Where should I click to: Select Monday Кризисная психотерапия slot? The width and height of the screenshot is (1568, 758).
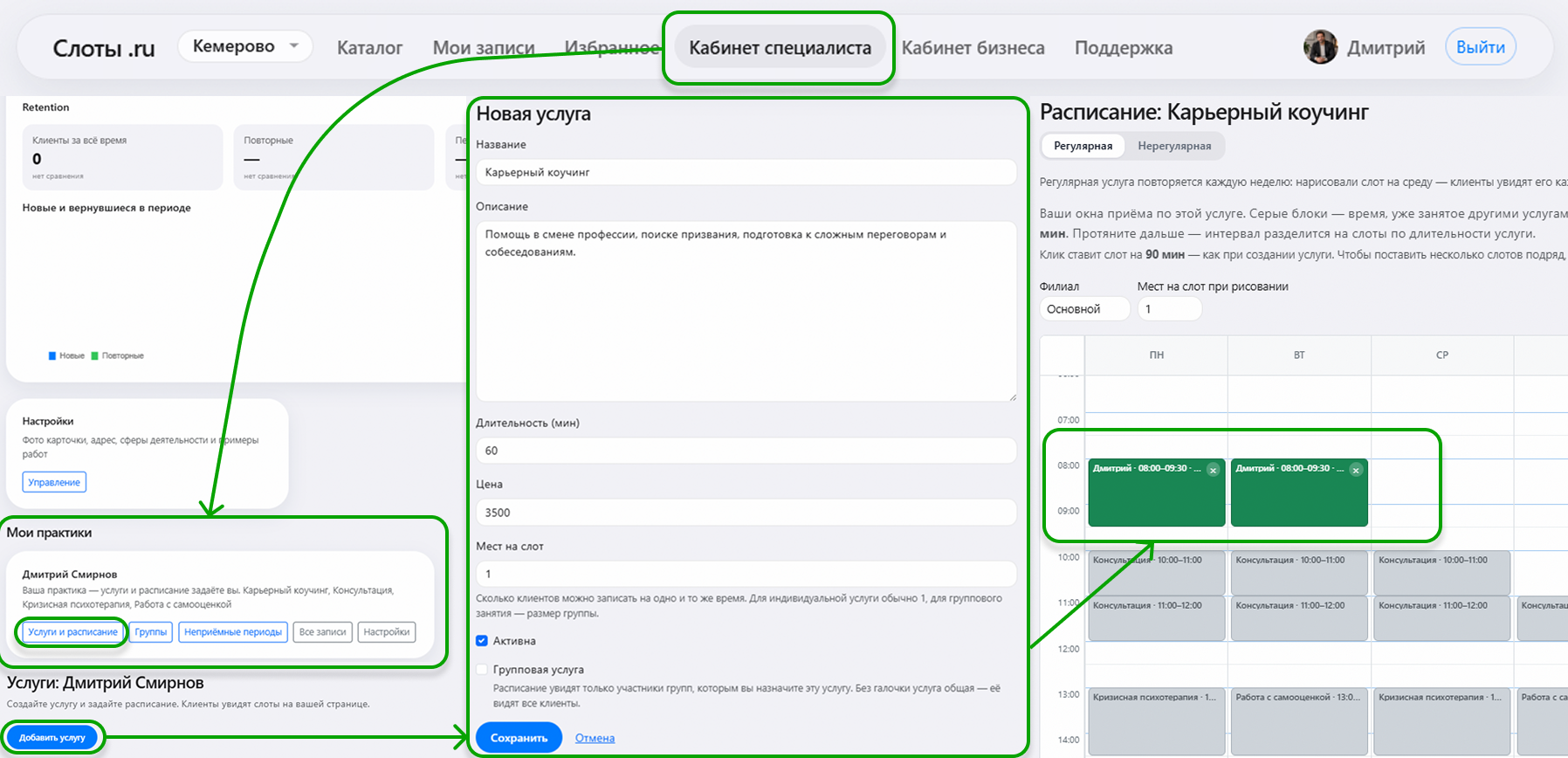click(1157, 721)
